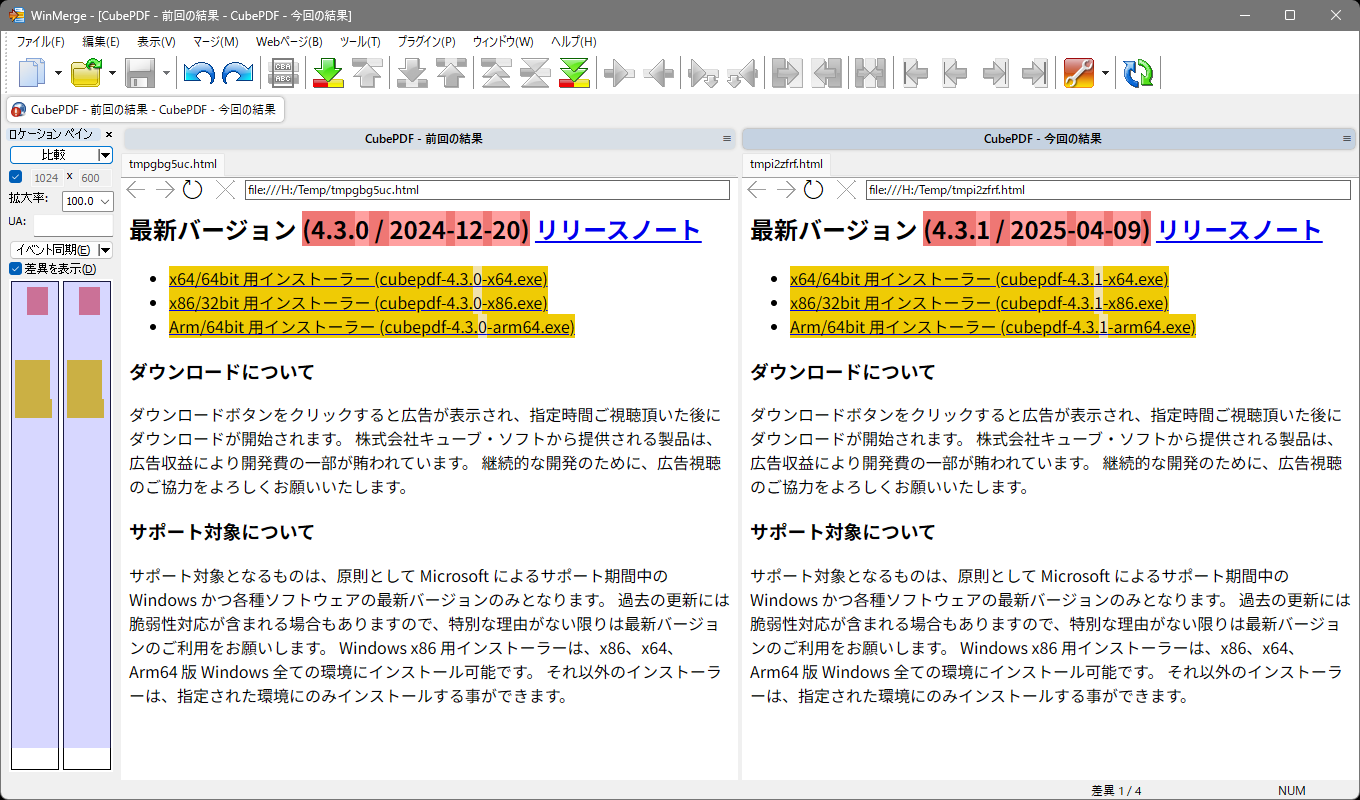Click Copy Left and Advance icon
The width and height of the screenshot is (1360, 800).
[742, 73]
